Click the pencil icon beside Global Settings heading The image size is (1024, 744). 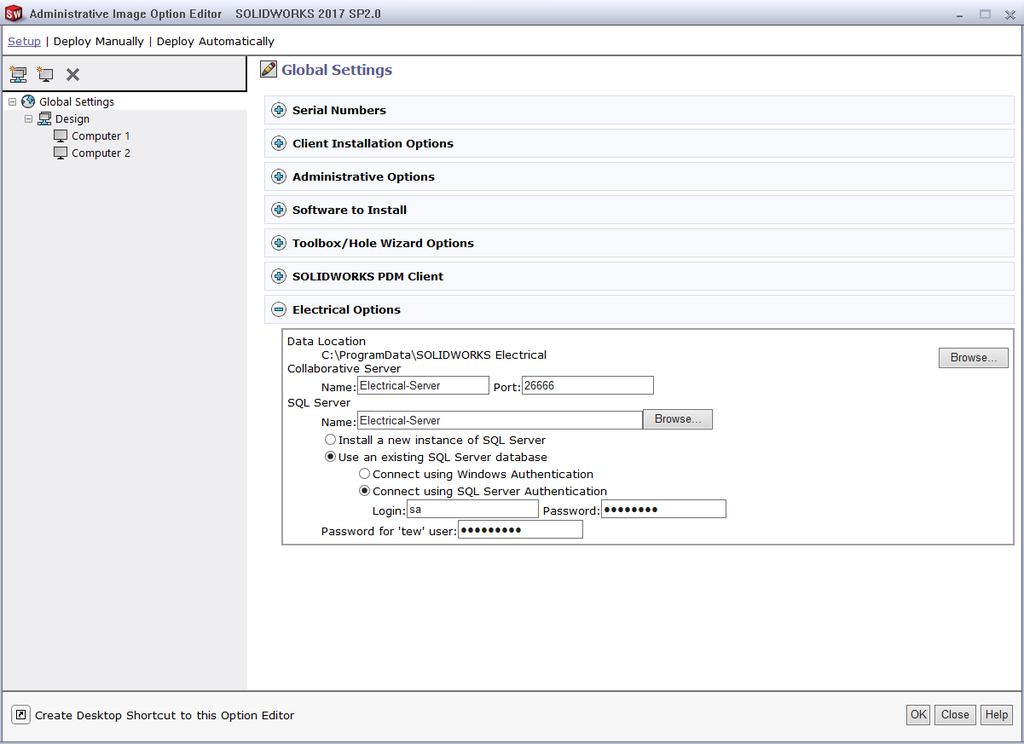pos(268,69)
